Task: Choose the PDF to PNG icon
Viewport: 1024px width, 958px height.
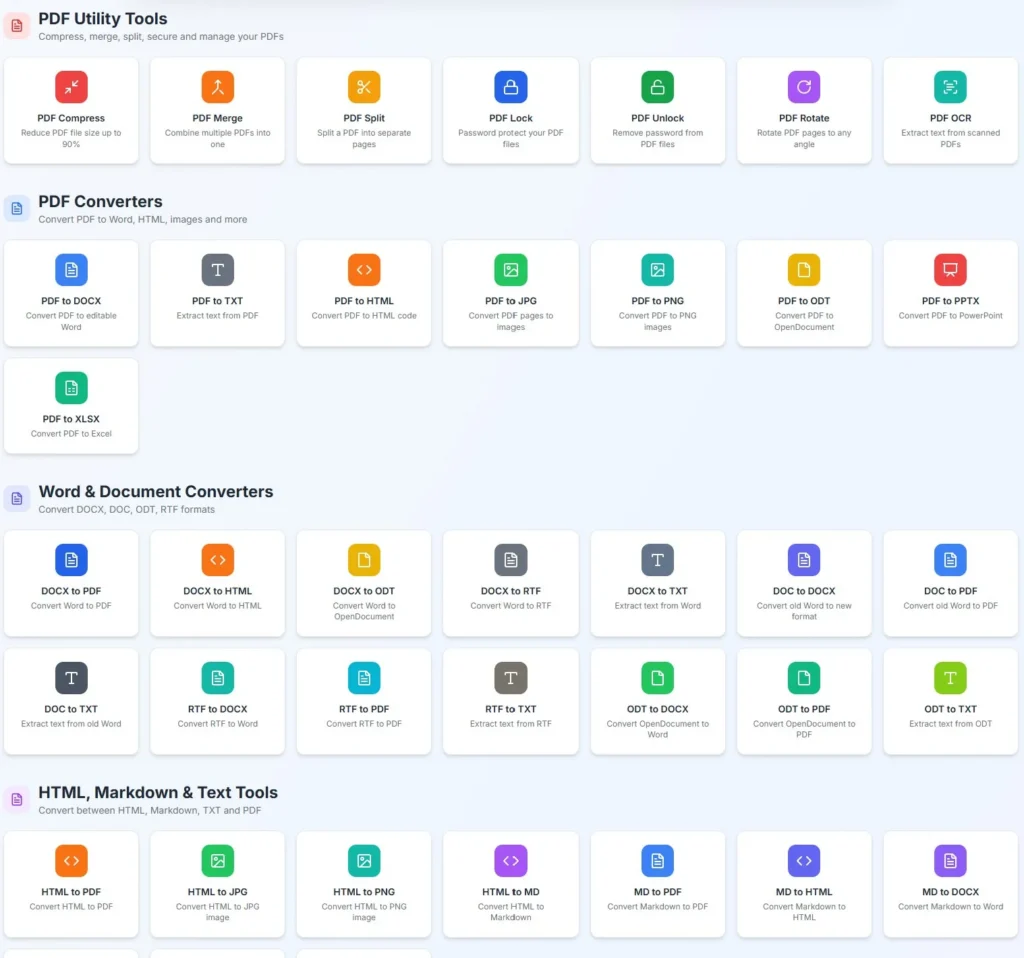Action: pos(658,270)
